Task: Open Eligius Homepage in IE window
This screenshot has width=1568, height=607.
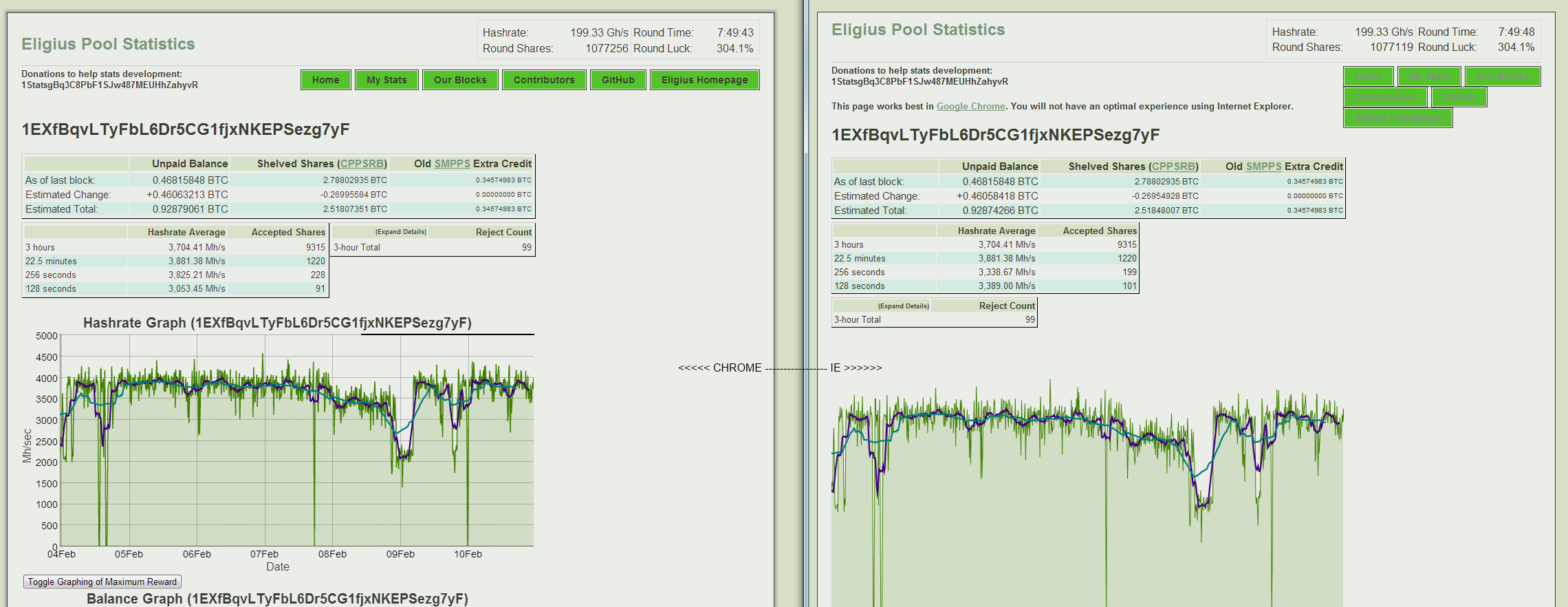Action: tap(1398, 118)
